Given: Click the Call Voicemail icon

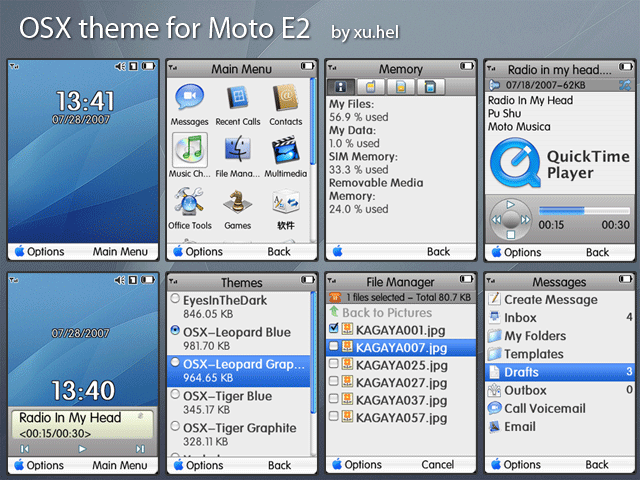Looking at the screenshot, I should coord(494,408).
